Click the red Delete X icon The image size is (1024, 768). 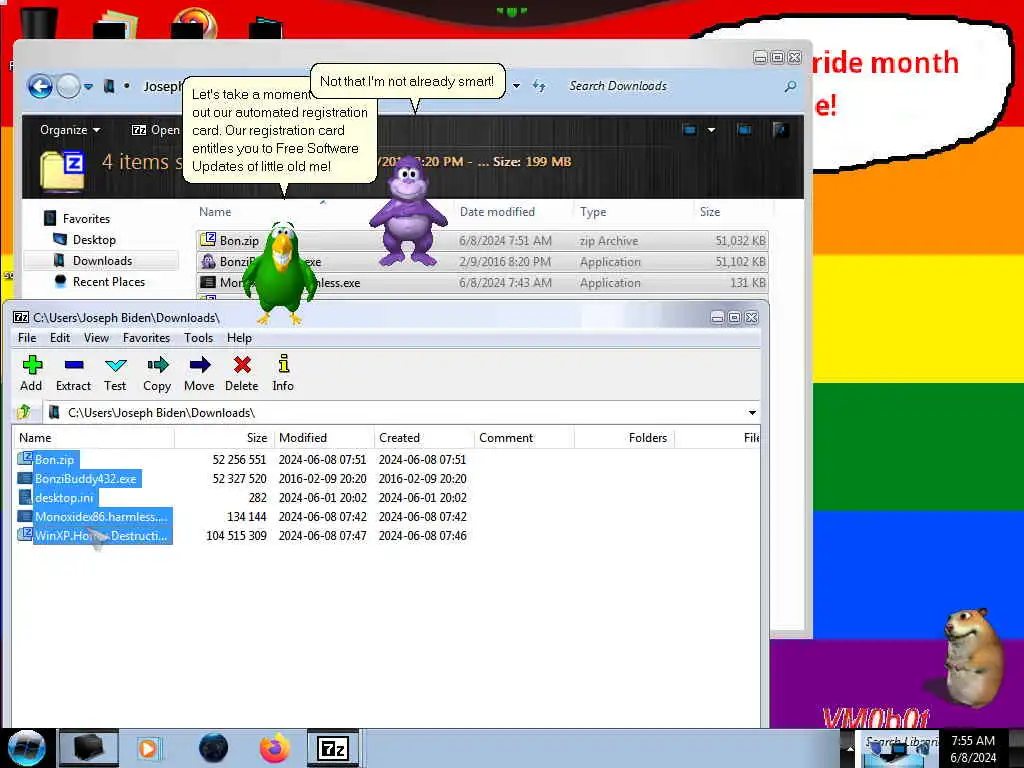(x=242, y=364)
